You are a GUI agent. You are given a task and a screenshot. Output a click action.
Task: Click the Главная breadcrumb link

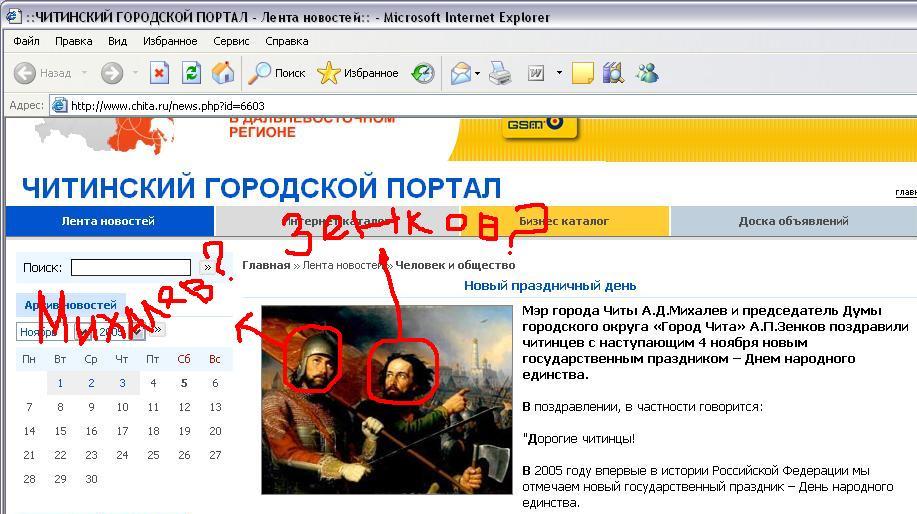tap(266, 265)
